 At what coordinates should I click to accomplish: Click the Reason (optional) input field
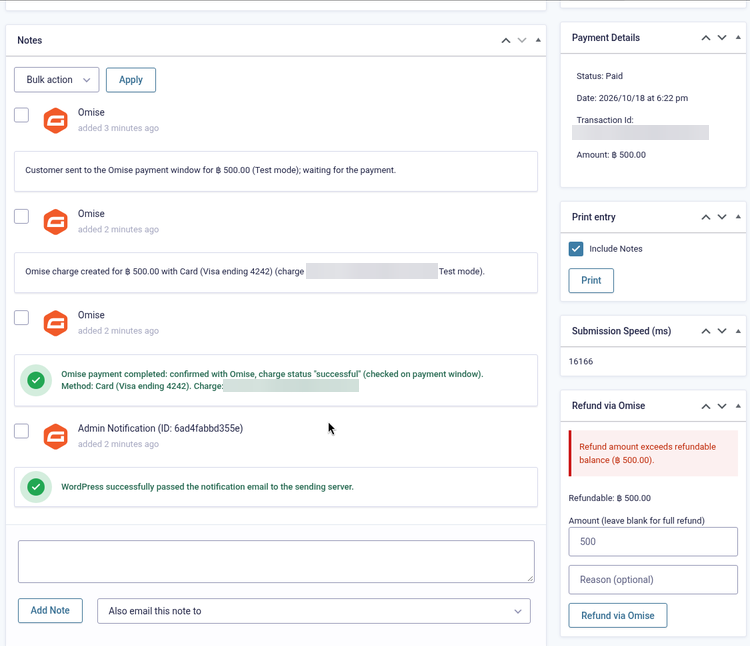(653, 580)
